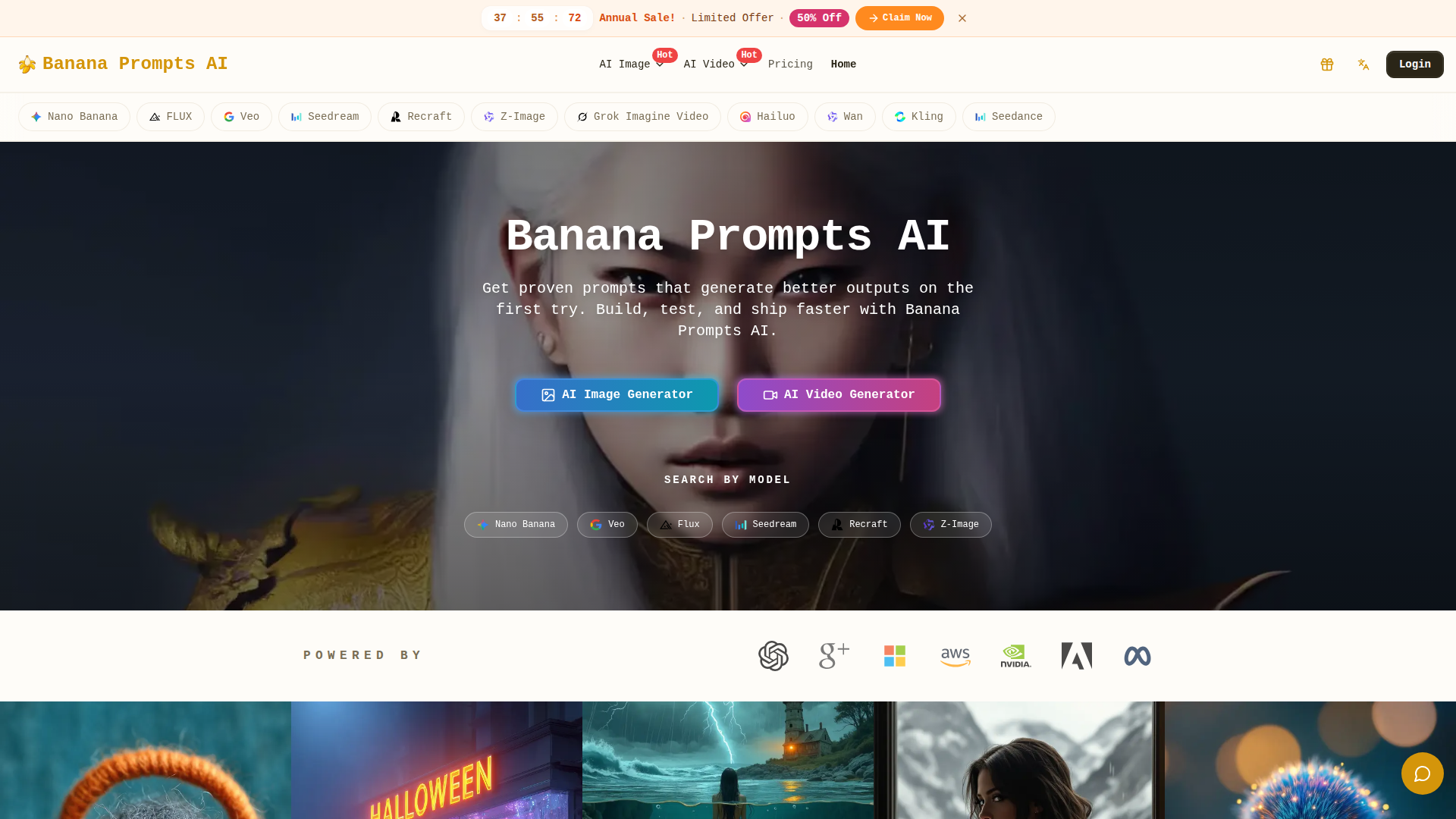Launch the AI Image Generator button
1456x819 pixels.
pos(617,395)
